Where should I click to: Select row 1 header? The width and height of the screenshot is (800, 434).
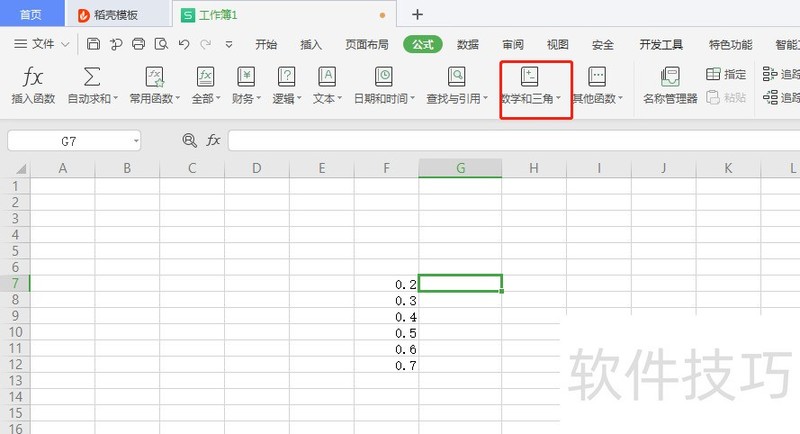tap(15, 186)
